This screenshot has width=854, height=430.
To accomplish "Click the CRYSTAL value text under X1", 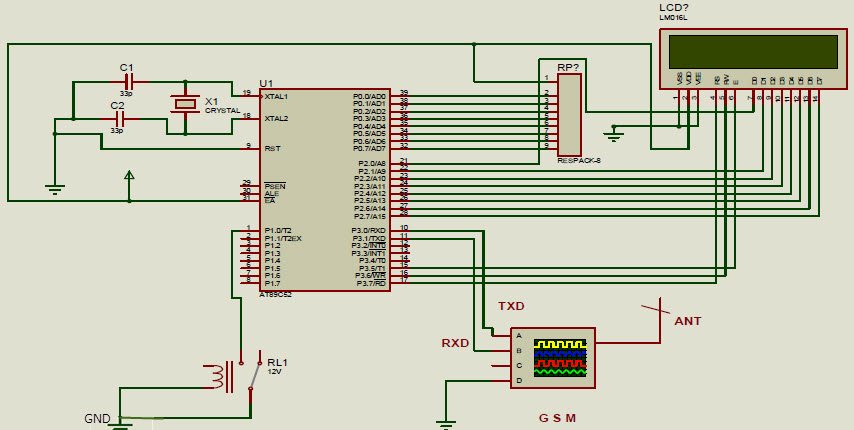I will [x=223, y=110].
